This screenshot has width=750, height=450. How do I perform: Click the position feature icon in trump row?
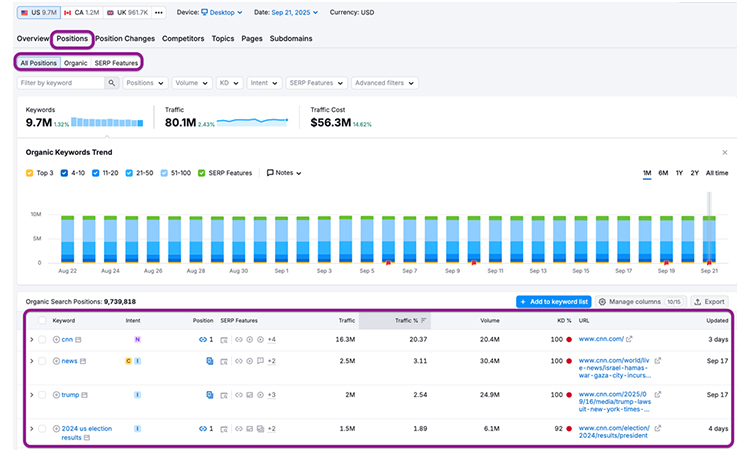[210, 395]
